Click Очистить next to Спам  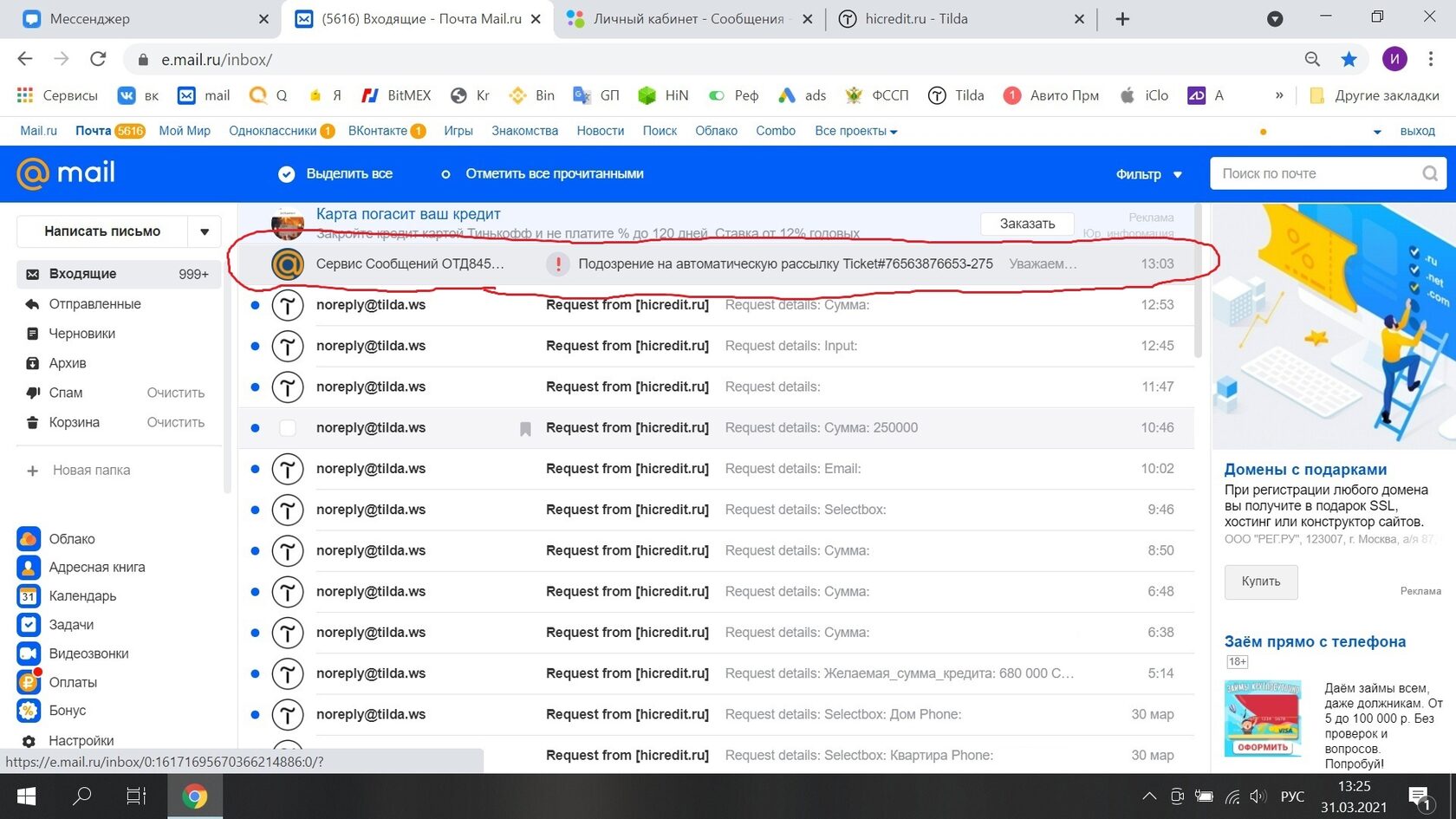coord(176,393)
